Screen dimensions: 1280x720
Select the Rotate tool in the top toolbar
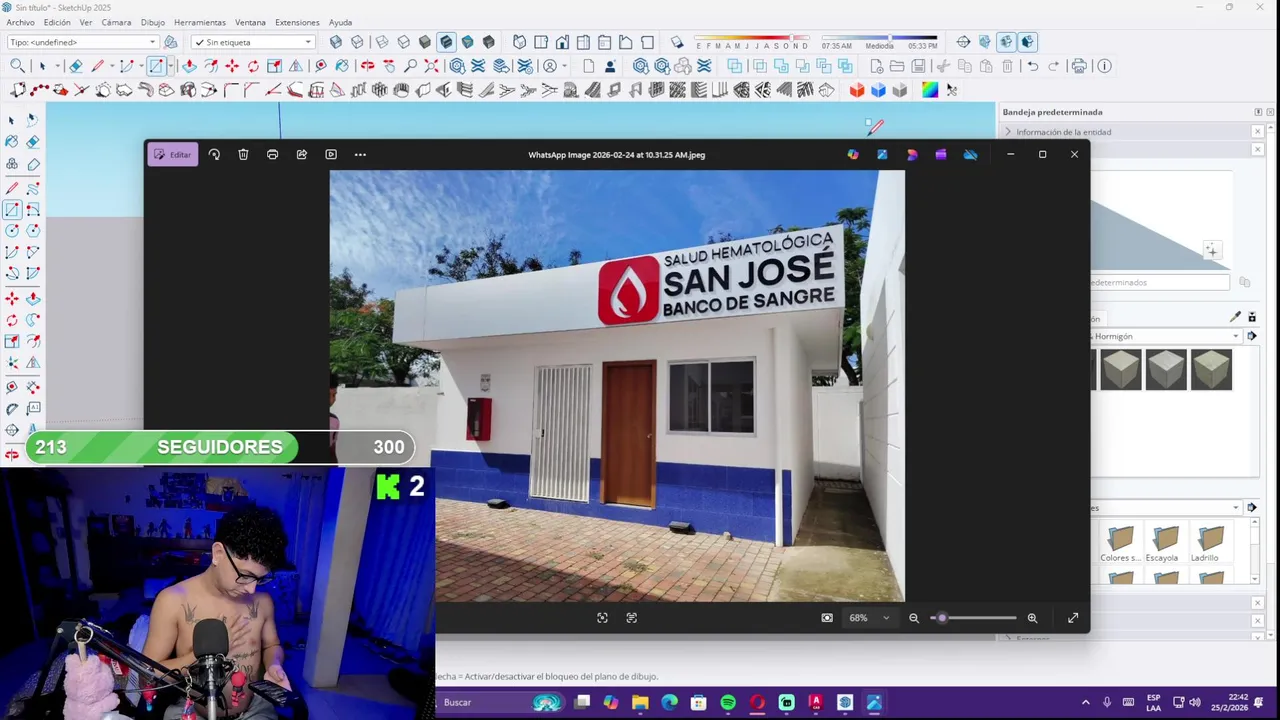(x=253, y=66)
